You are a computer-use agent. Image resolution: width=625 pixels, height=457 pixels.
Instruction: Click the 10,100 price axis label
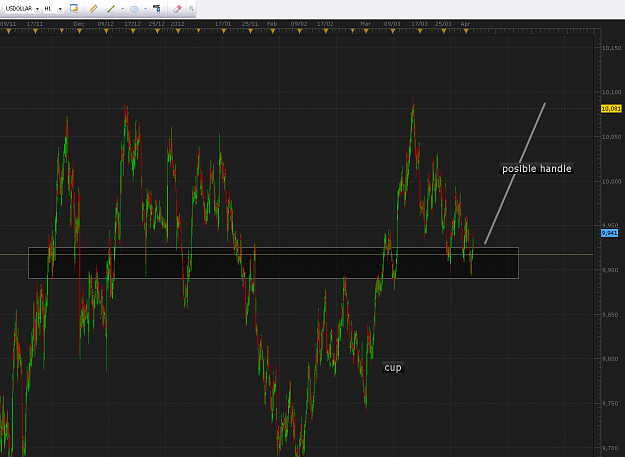point(611,92)
